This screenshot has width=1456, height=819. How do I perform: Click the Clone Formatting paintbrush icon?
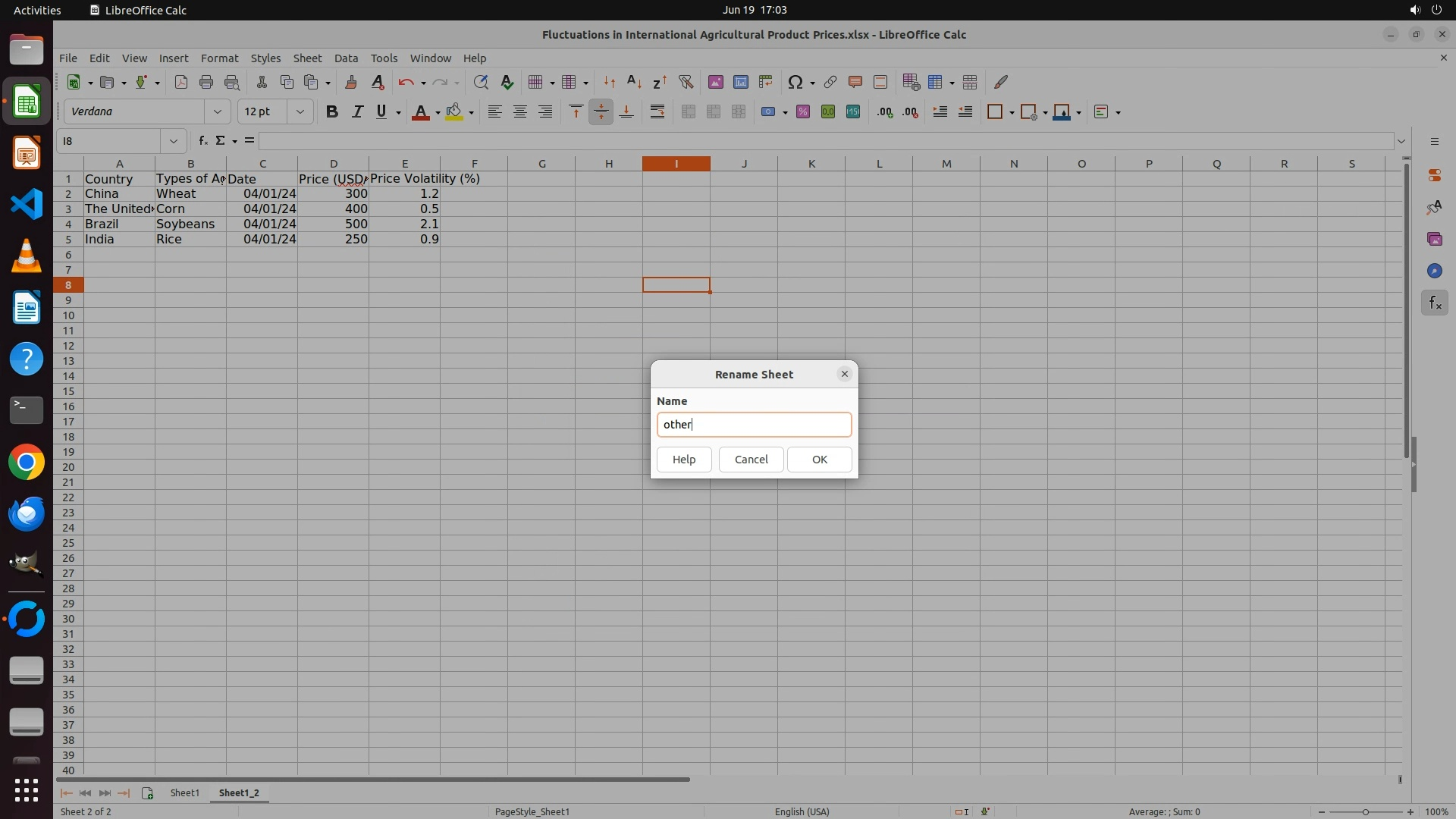pos(350,83)
